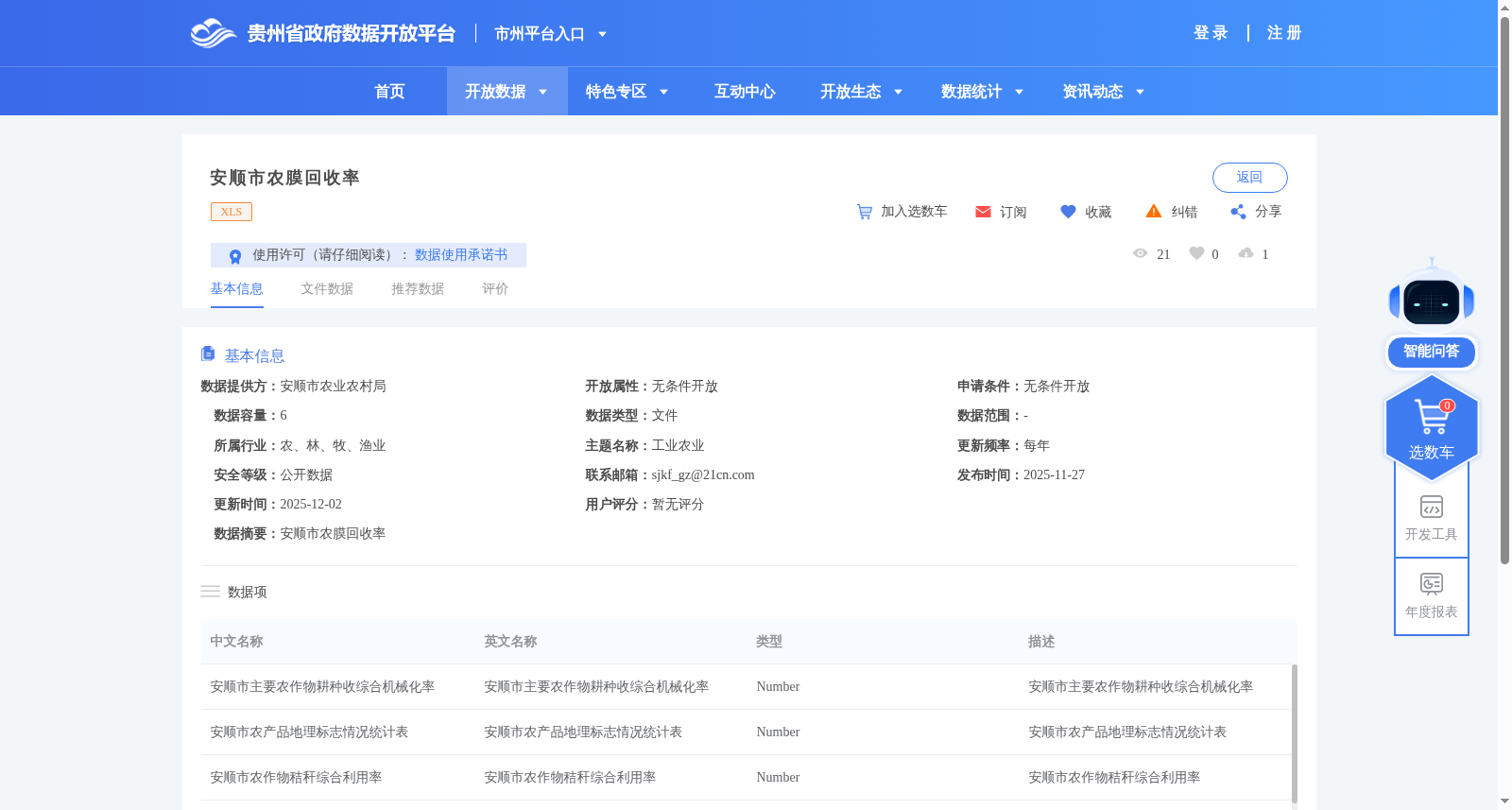Click 每年 update frequency value

pos(1037,446)
